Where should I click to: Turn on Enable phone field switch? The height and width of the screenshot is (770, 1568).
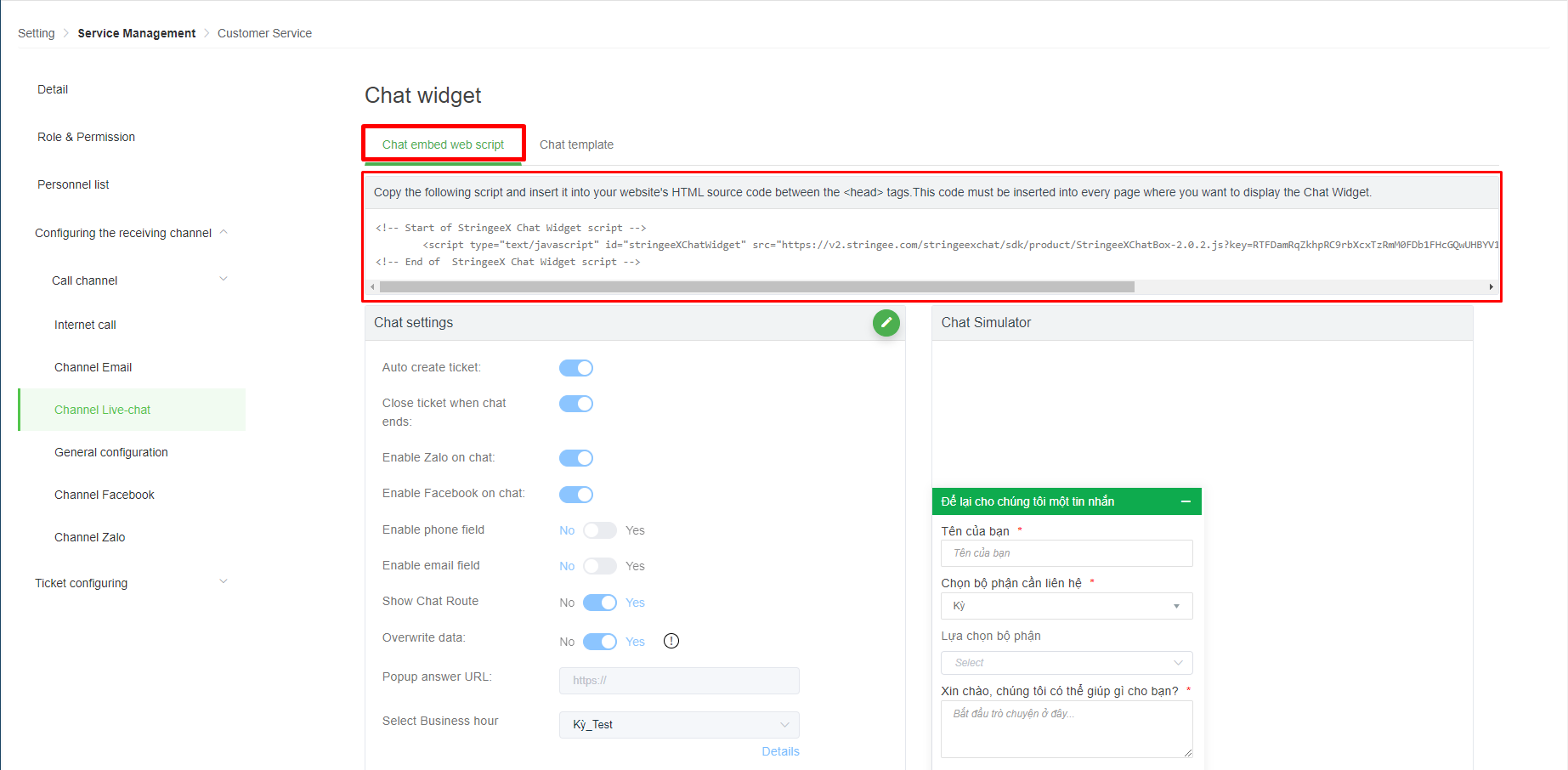point(599,530)
